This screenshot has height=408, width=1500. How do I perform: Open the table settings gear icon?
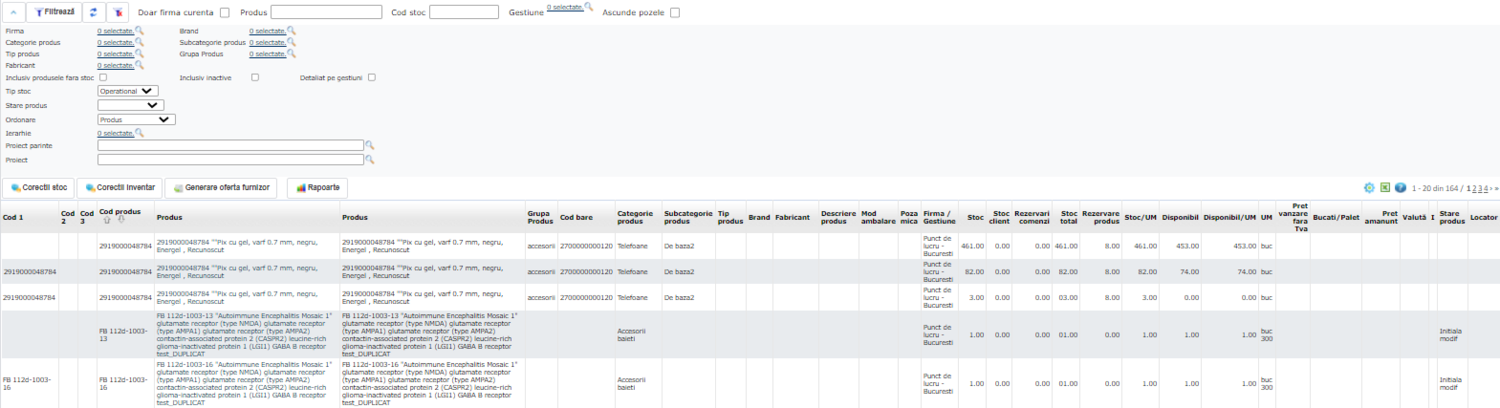click(x=1369, y=187)
